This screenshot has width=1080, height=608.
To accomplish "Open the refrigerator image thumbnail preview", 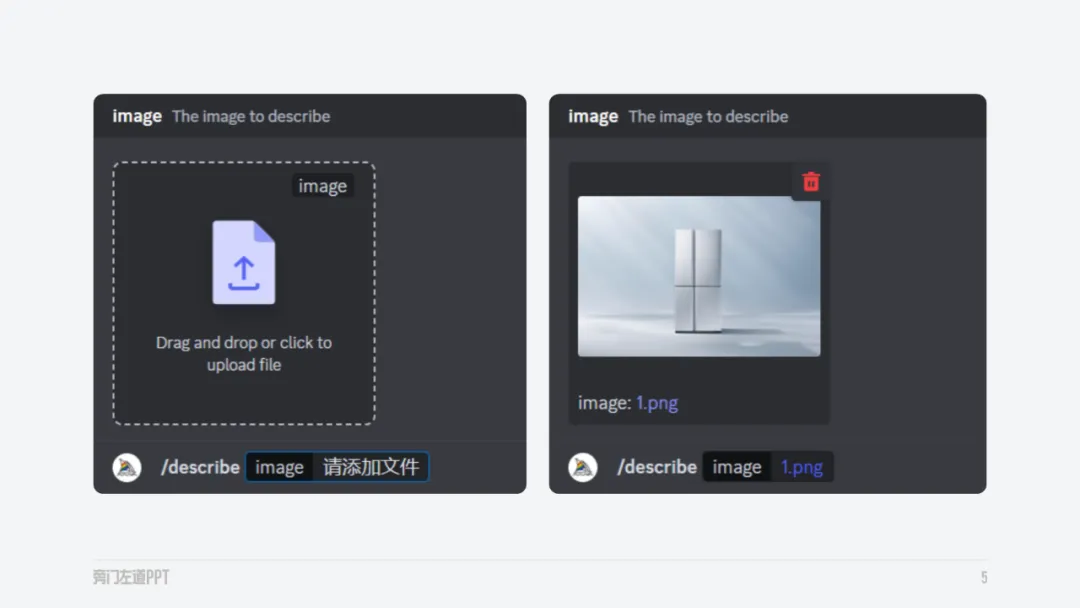I will [x=699, y=276].
